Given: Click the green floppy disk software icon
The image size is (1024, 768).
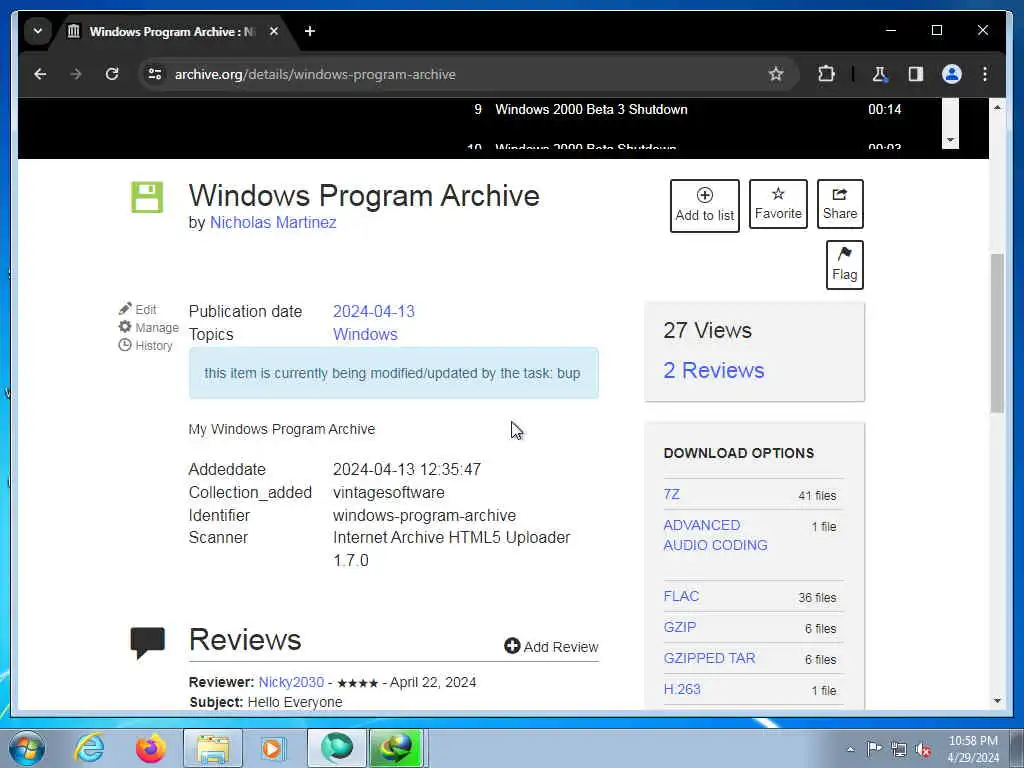Looking at the screenshot, I should 147,197.
